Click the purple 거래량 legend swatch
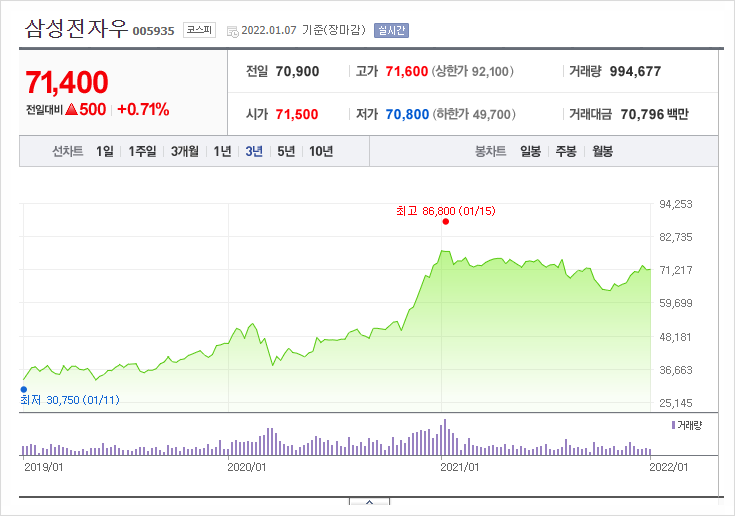Viewport: 735px width, 516px height. coord(673,425)
